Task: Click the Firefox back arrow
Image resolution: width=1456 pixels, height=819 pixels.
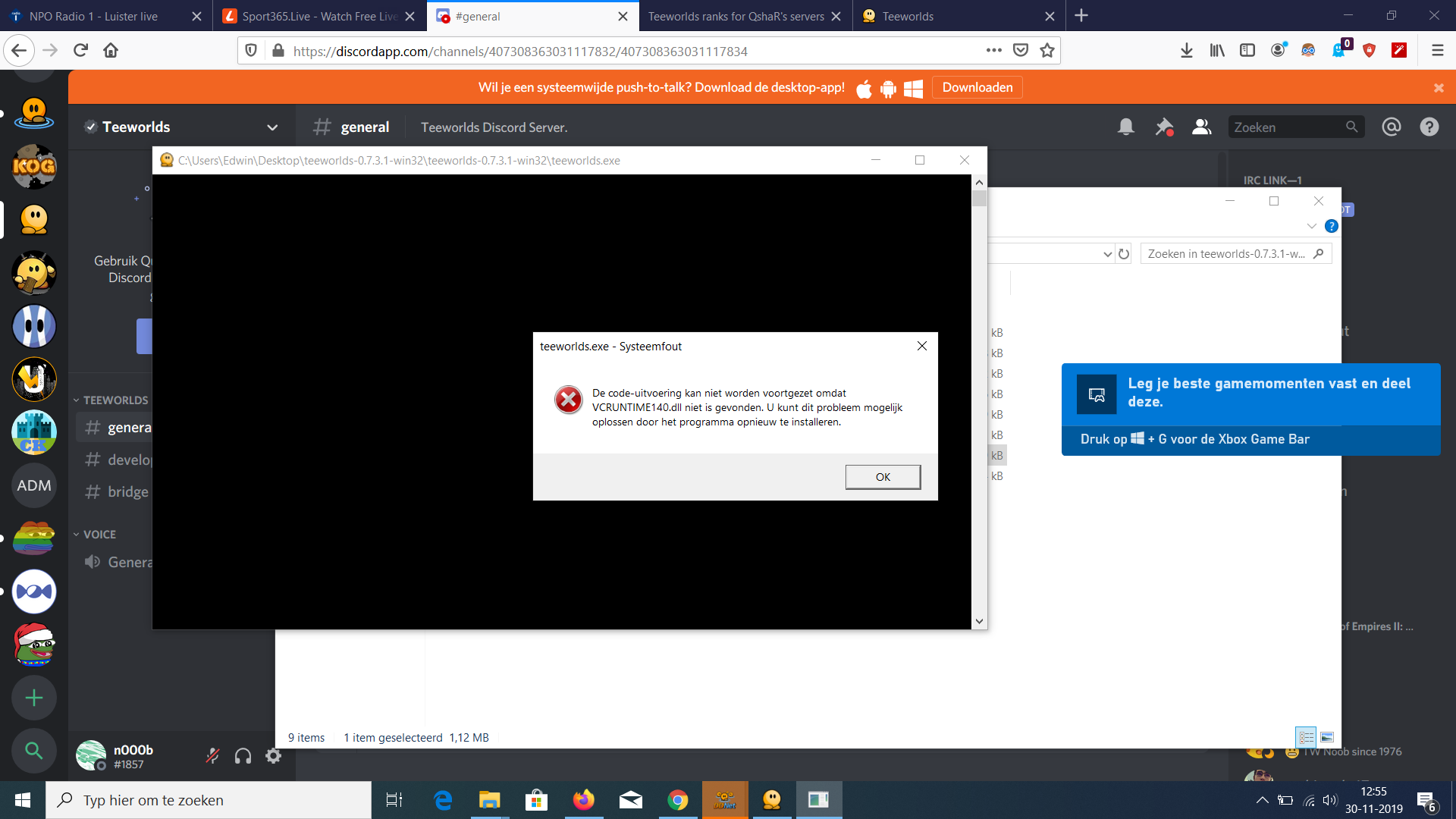Action: (x=19, y=51)
